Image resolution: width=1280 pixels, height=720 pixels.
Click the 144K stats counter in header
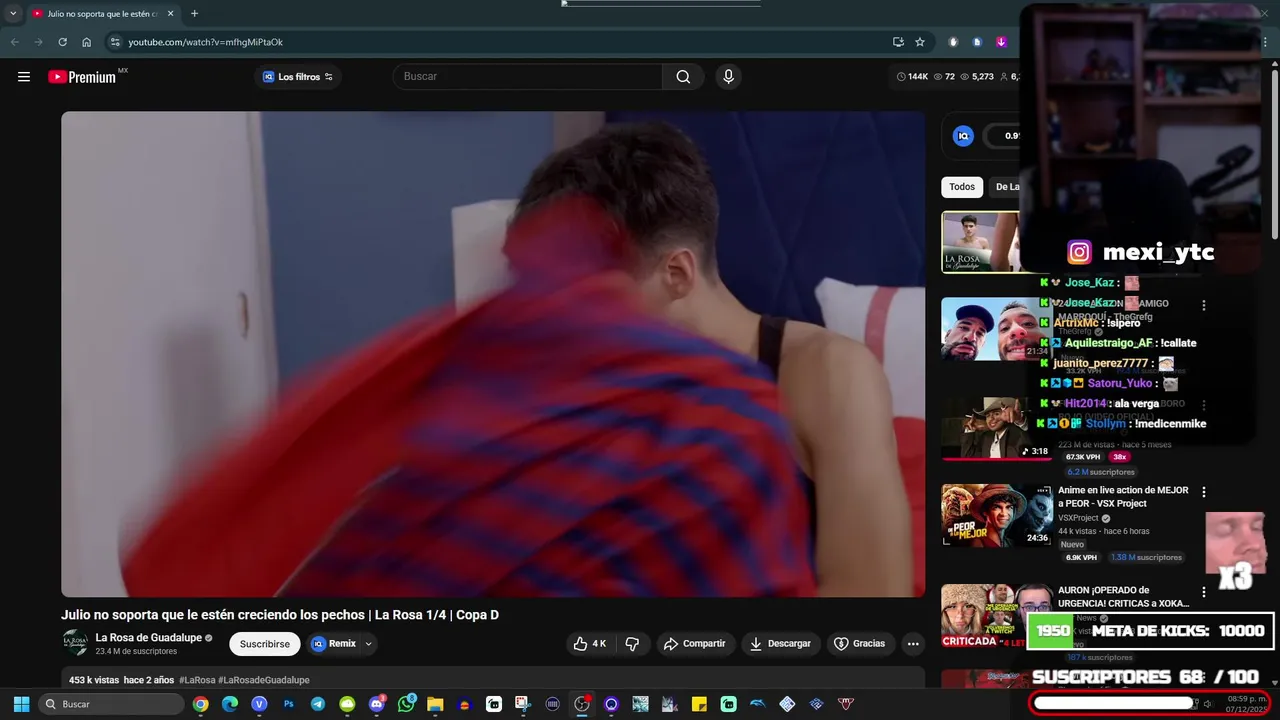pyautogui.click(x=913, y=77)
